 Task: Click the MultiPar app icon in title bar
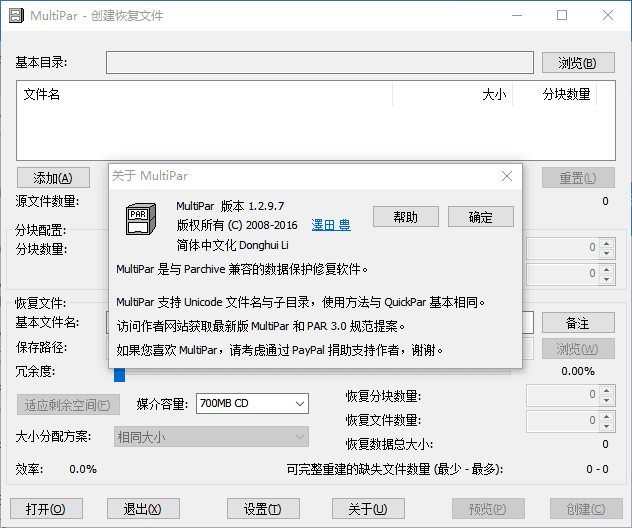[x=17, y=16]
